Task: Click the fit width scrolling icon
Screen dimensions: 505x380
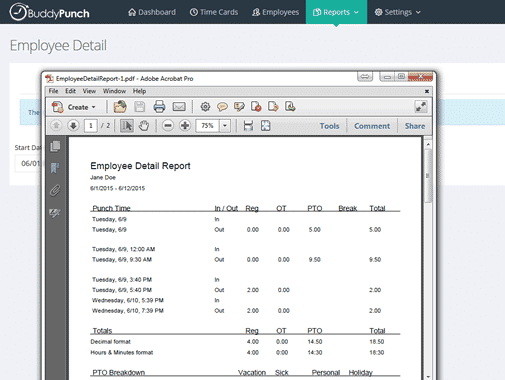Action: [248, 126]
